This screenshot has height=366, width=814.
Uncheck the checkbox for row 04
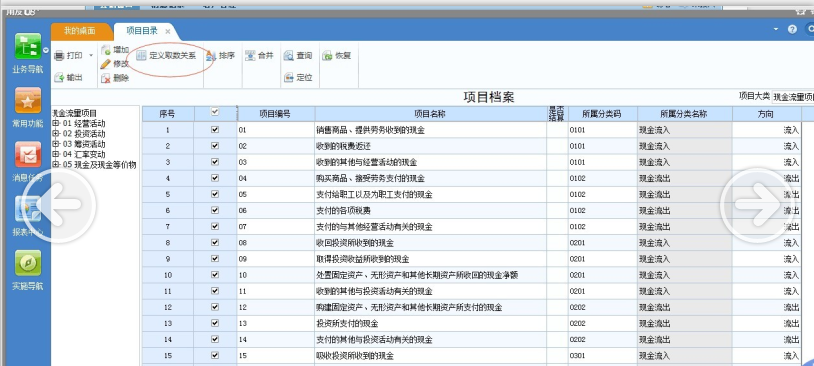215,178
